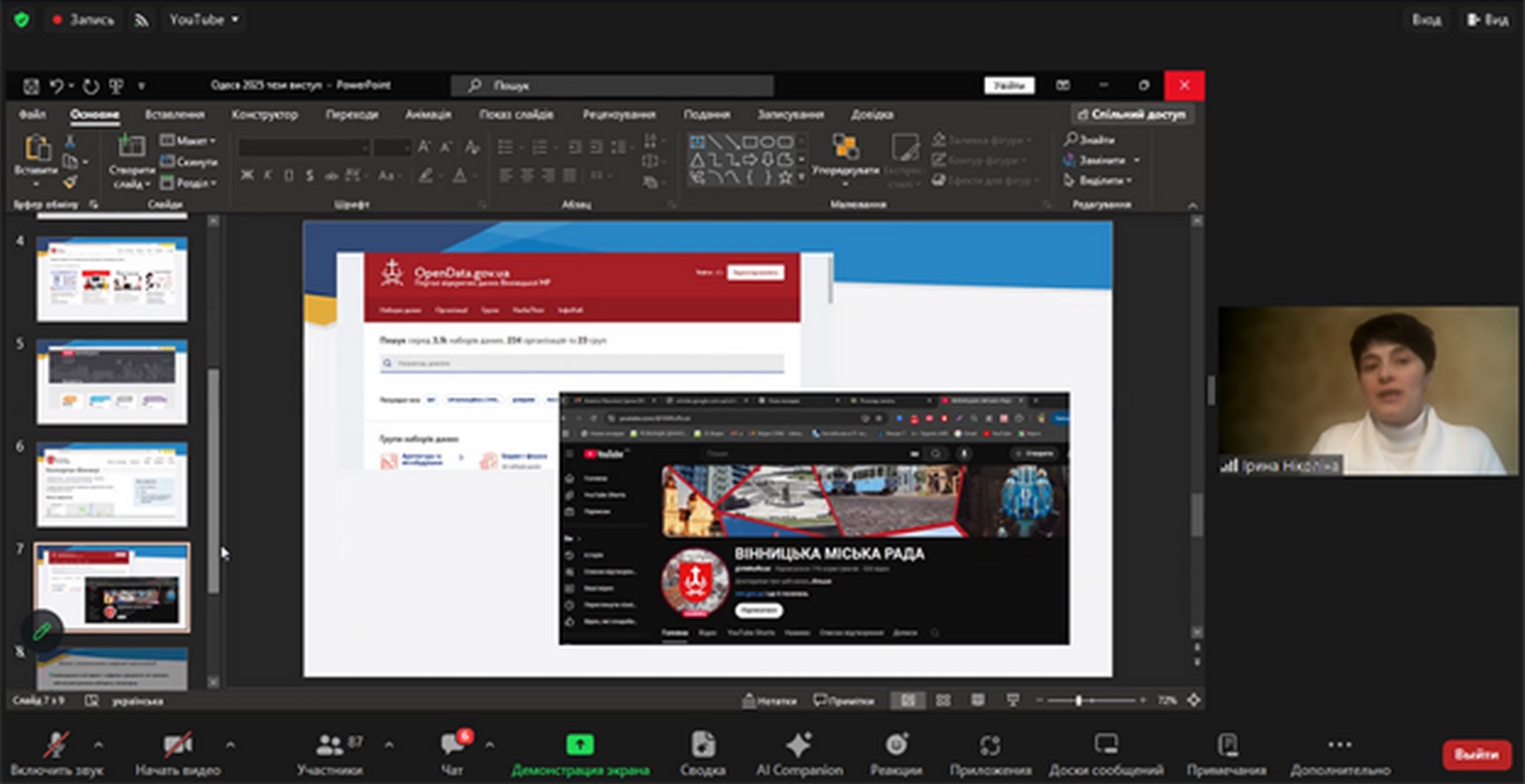
Task: Open the AI Companion sparkle icon
Action: coord(798,745)
